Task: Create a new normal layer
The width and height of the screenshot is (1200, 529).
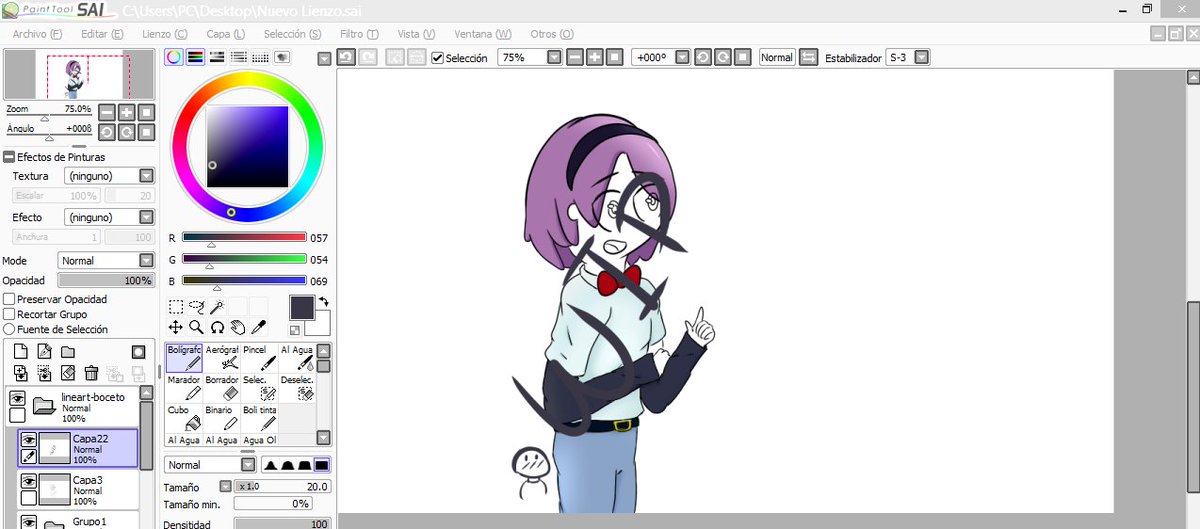Action: pyautogui.click(x=20, y=352)
